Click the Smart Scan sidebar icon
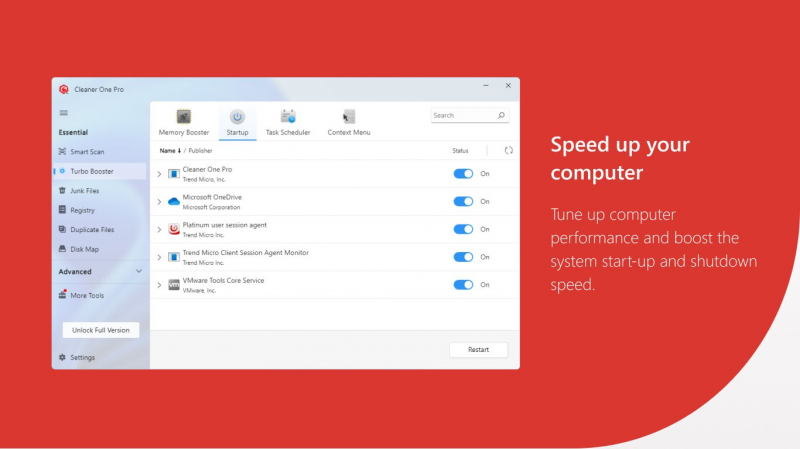The image size is (800, 449). click(x=62, y=152)
